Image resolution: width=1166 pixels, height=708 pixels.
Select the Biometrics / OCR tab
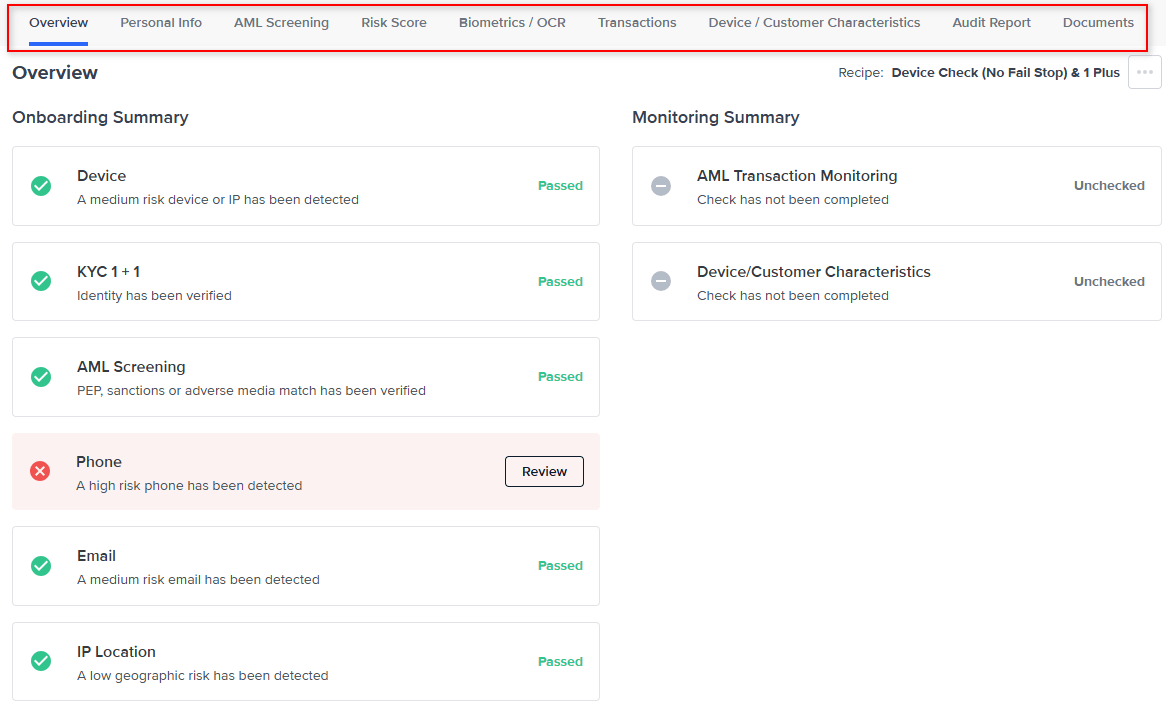point(512,23)
